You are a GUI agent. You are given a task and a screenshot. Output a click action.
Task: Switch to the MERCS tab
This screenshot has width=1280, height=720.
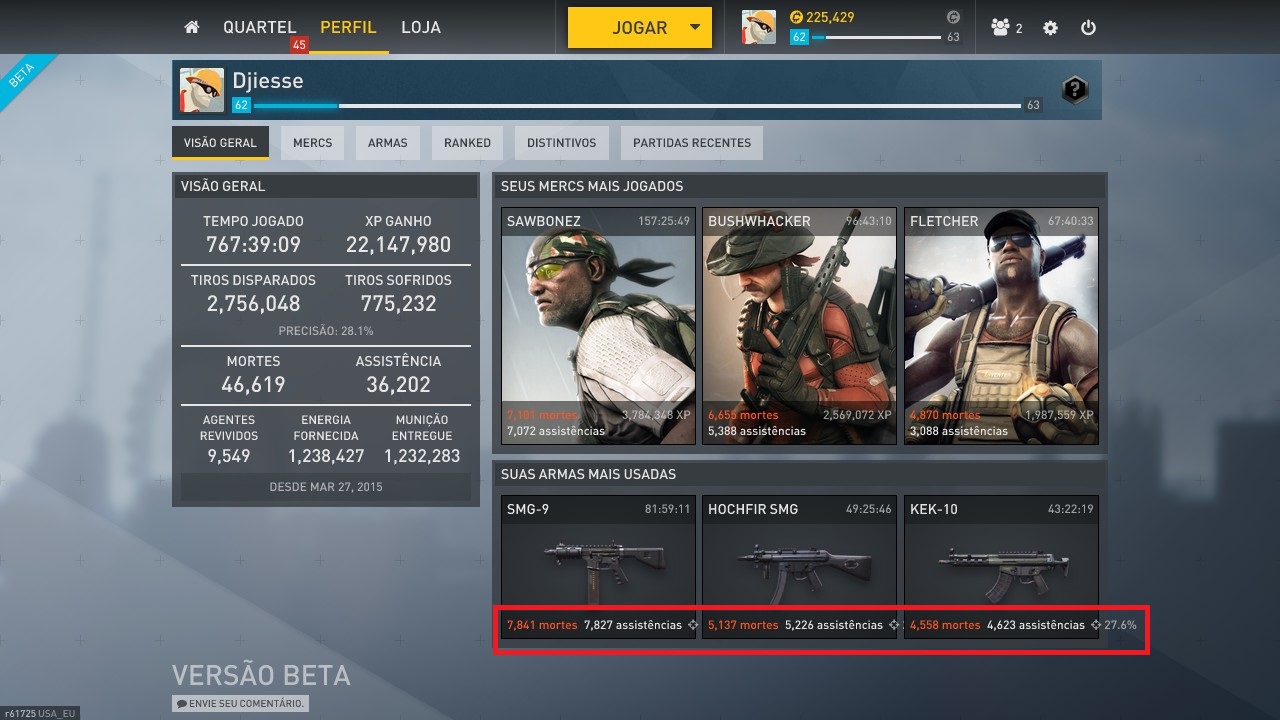click(x=312, y=143)
